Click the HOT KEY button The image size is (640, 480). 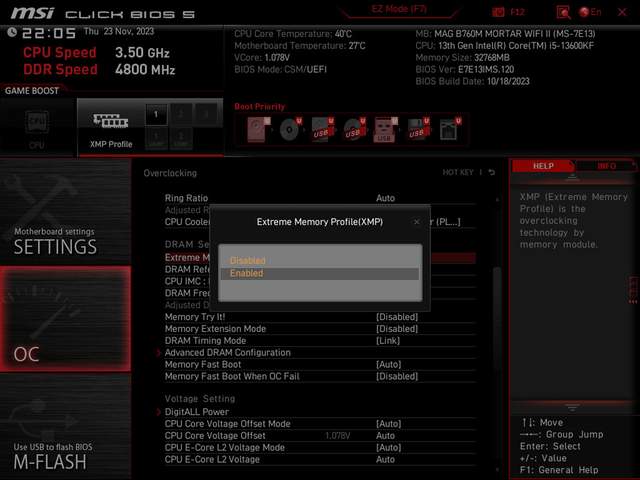click(458, 172)
